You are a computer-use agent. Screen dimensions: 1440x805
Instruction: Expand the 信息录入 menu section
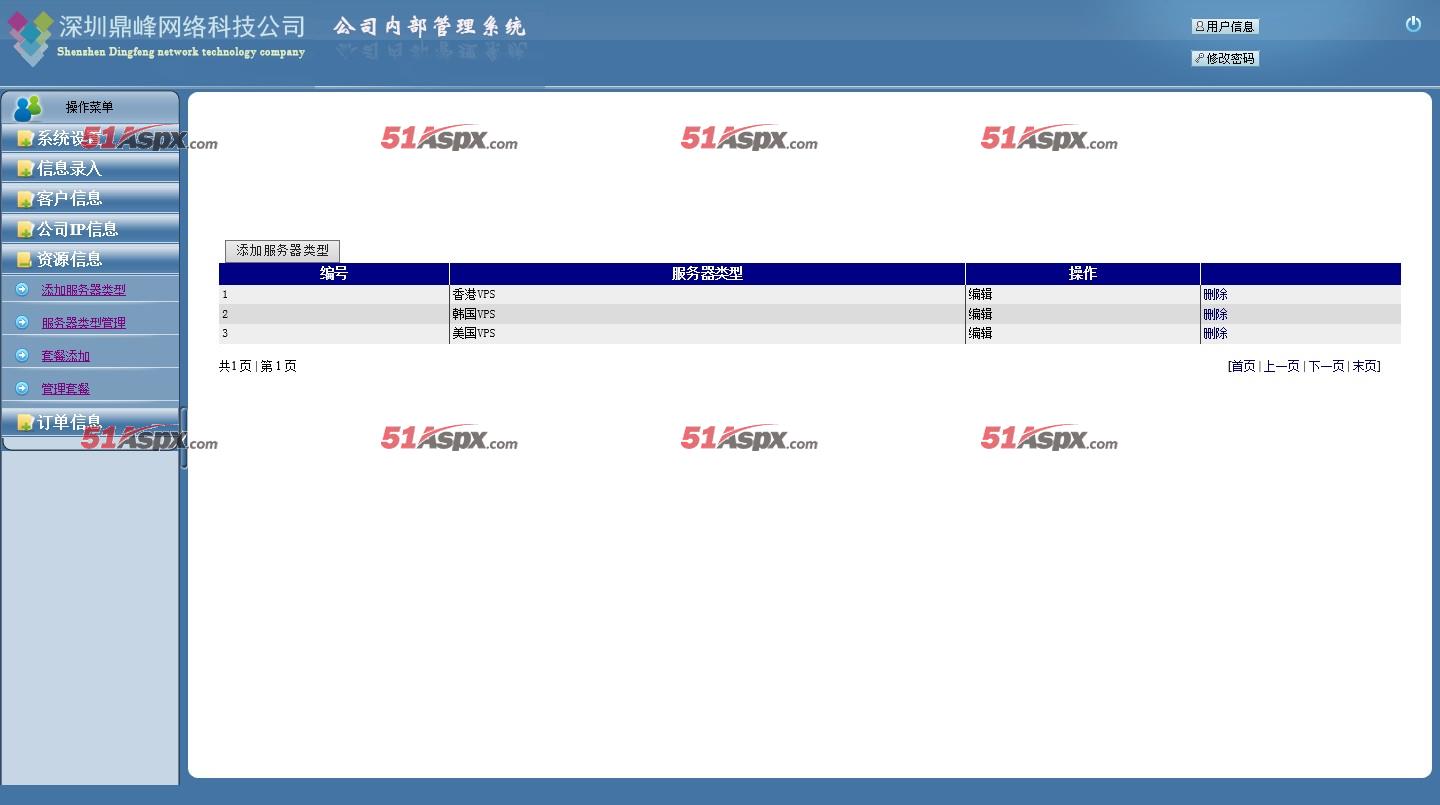tap(68, 169)
